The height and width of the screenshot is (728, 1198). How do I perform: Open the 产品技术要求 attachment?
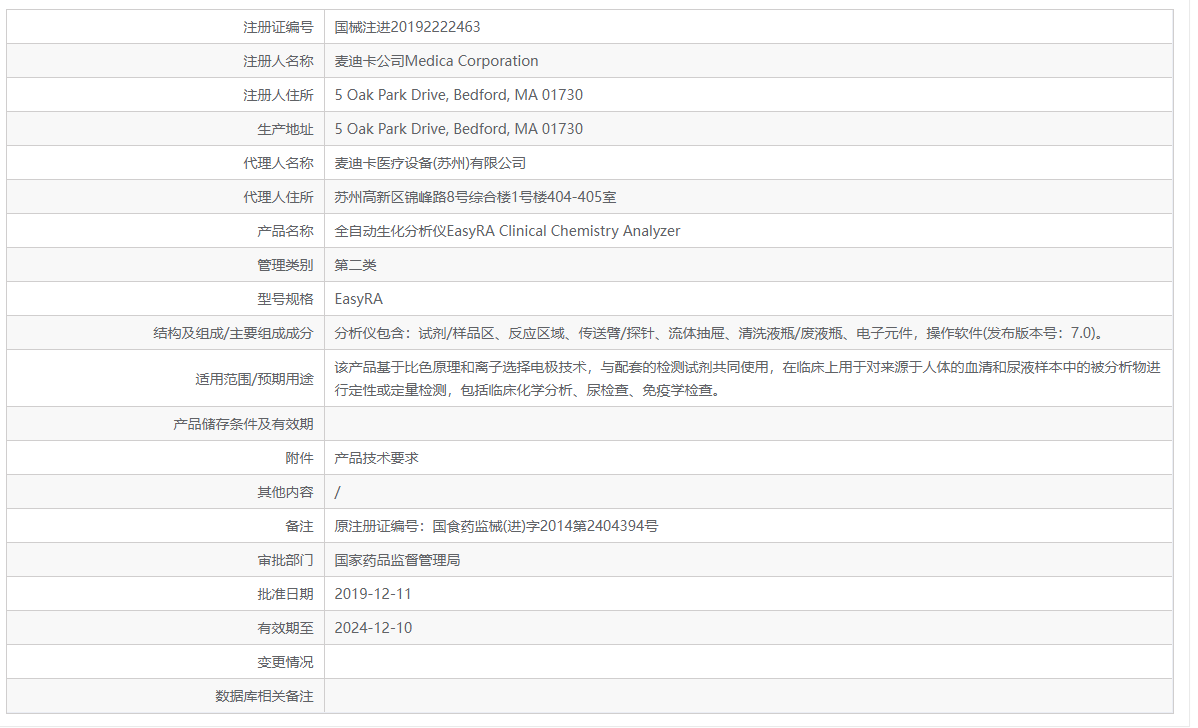(376, 458)
